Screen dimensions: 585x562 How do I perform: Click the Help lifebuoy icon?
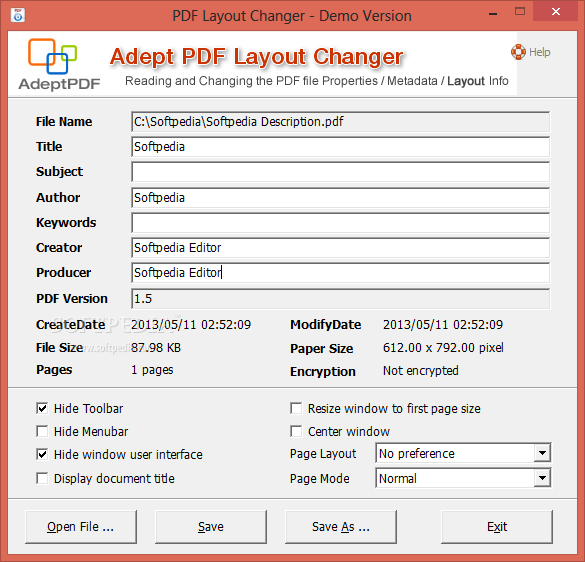tap(518, 52)
